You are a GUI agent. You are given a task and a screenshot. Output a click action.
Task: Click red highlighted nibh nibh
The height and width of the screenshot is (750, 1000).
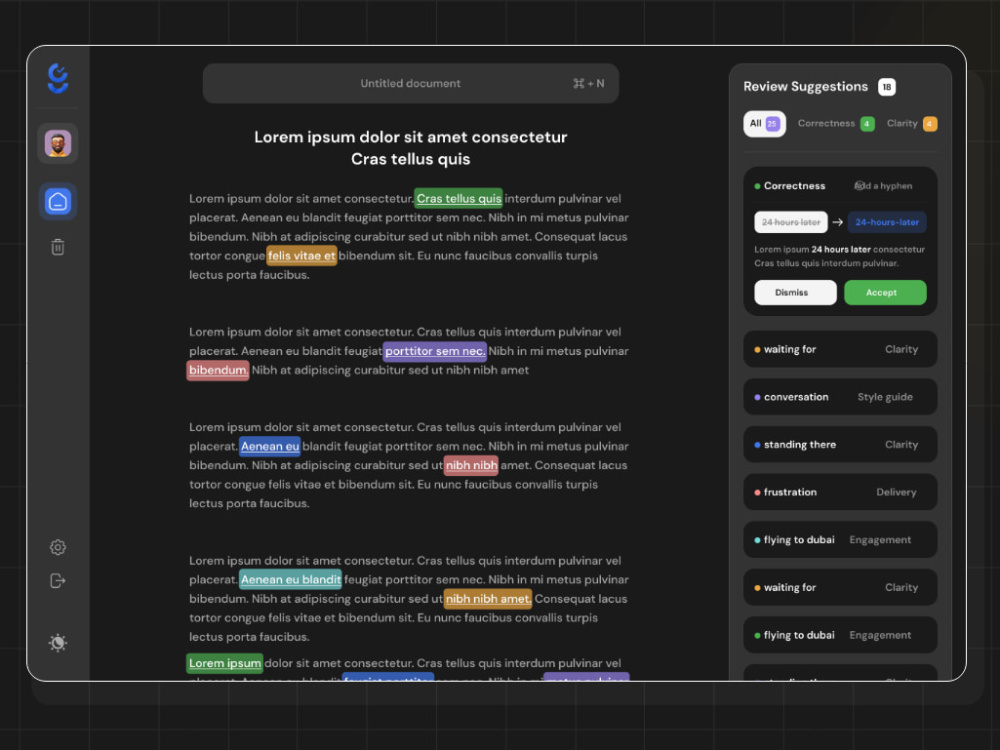pos(471,466)
